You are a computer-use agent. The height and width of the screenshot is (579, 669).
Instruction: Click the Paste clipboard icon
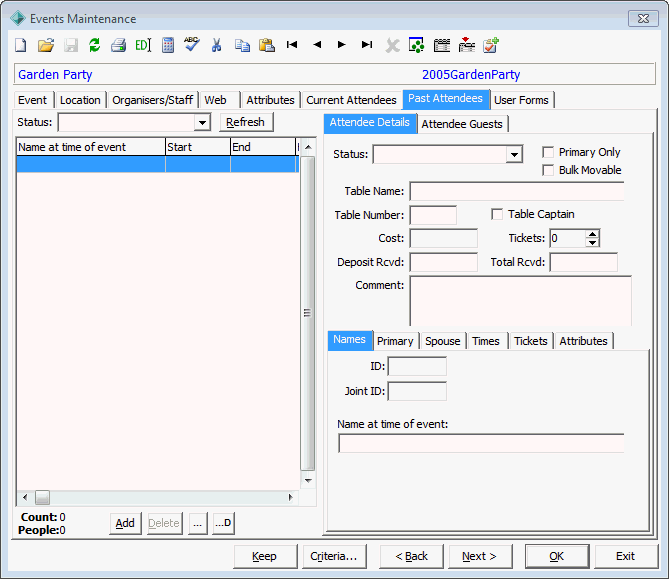267,45
